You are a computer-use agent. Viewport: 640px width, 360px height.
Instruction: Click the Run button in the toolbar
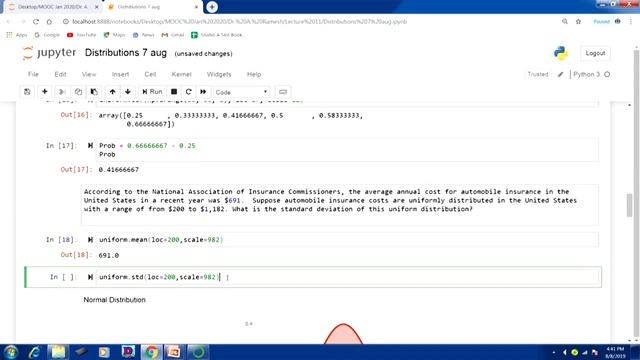pyautogui.click(x=152, y=92)
